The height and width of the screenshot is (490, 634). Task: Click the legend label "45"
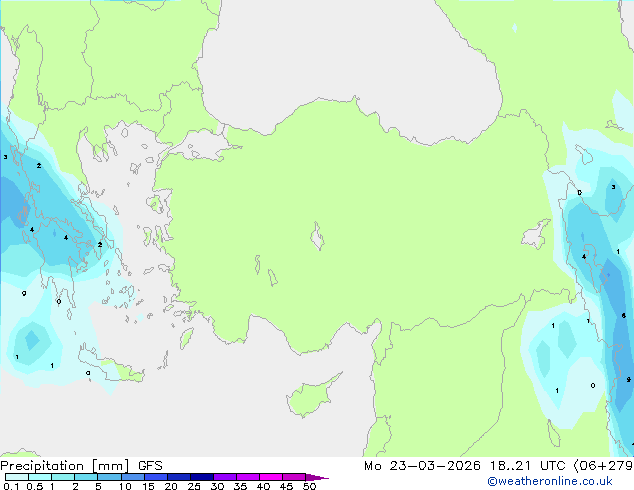tap(286, 486)
